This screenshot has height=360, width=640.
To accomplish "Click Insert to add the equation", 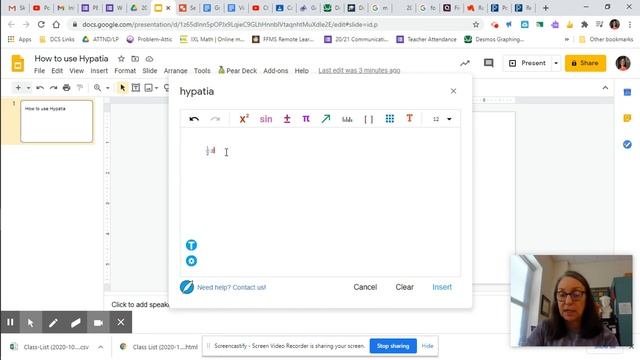I will pyautogui.click(x=442, y=287).
